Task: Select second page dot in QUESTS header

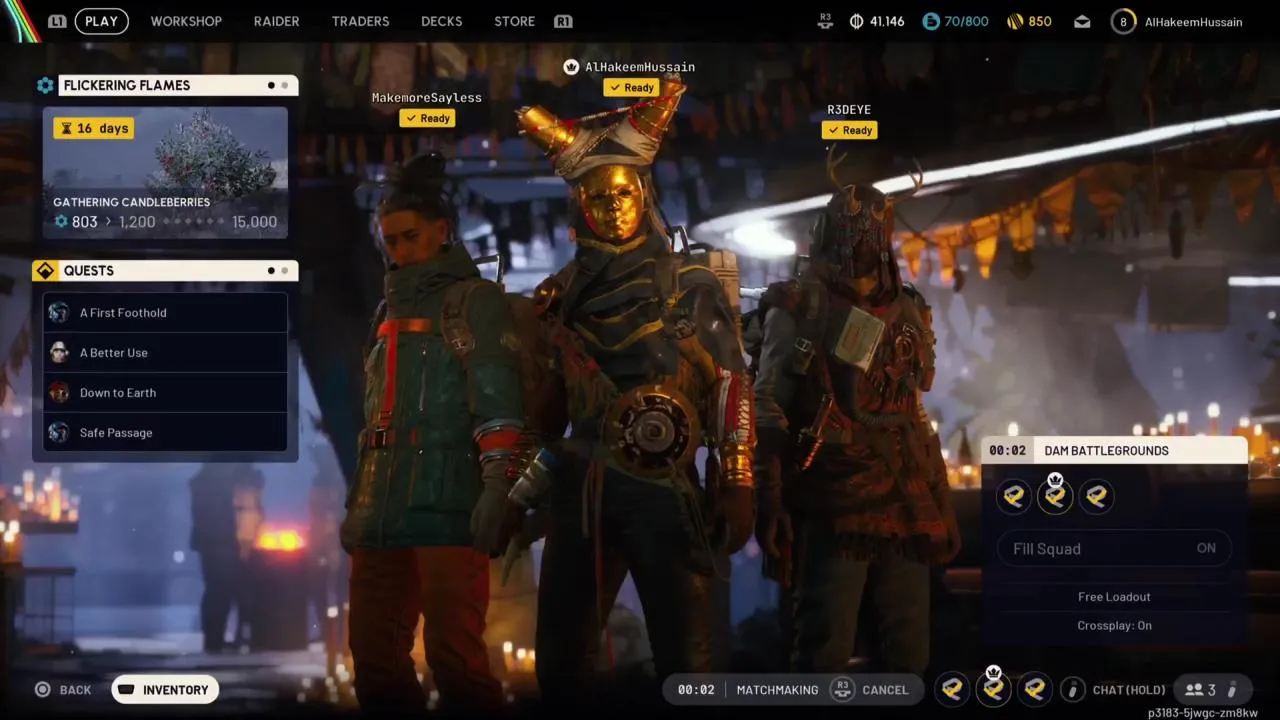Action: [x=285, y=271]
